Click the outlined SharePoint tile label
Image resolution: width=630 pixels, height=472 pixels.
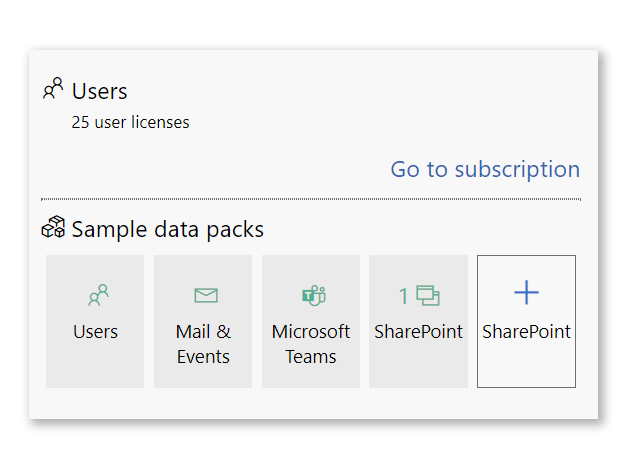526,332
